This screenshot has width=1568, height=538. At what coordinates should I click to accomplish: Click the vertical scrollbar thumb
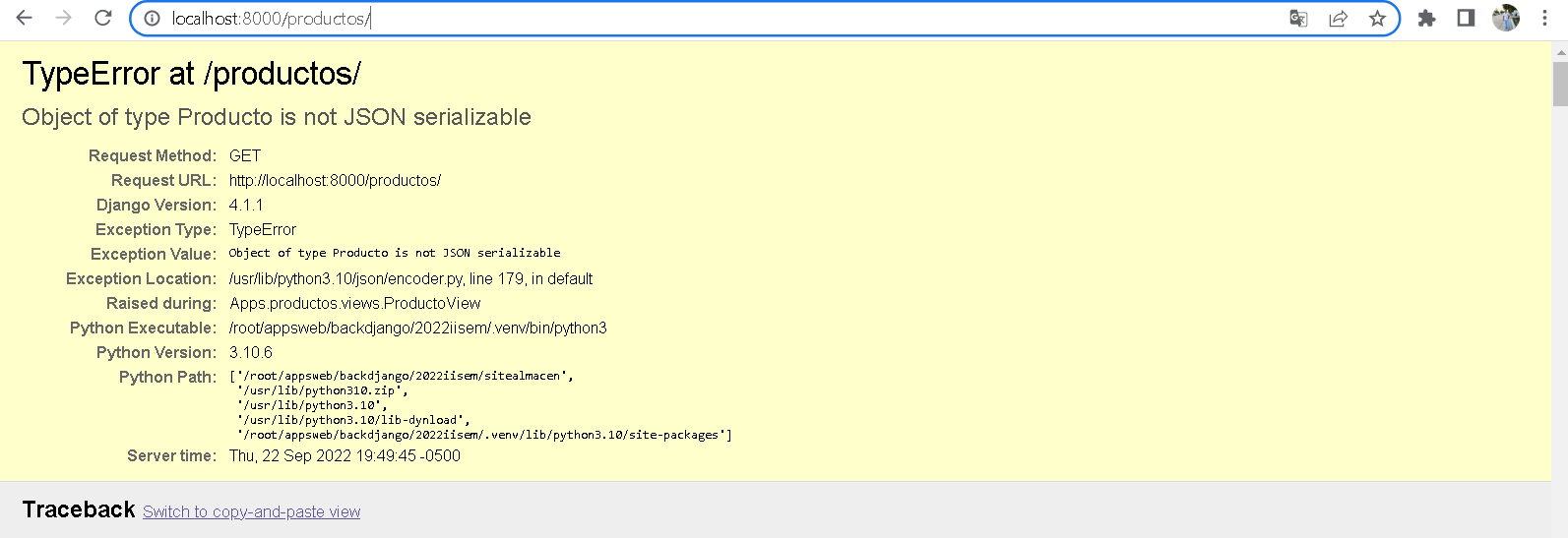(1560, 84)
